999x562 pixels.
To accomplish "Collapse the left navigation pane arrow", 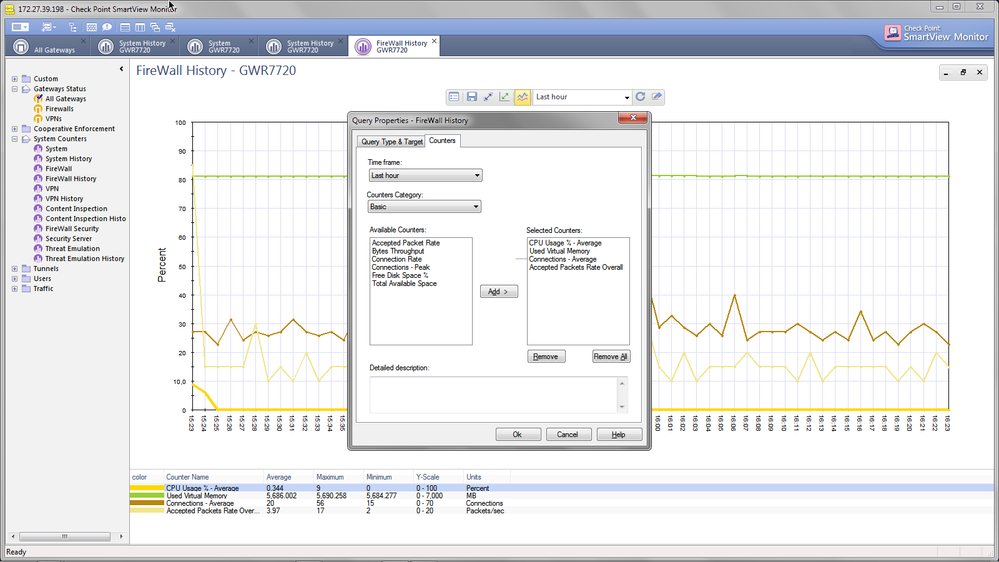I will [121, 69].
